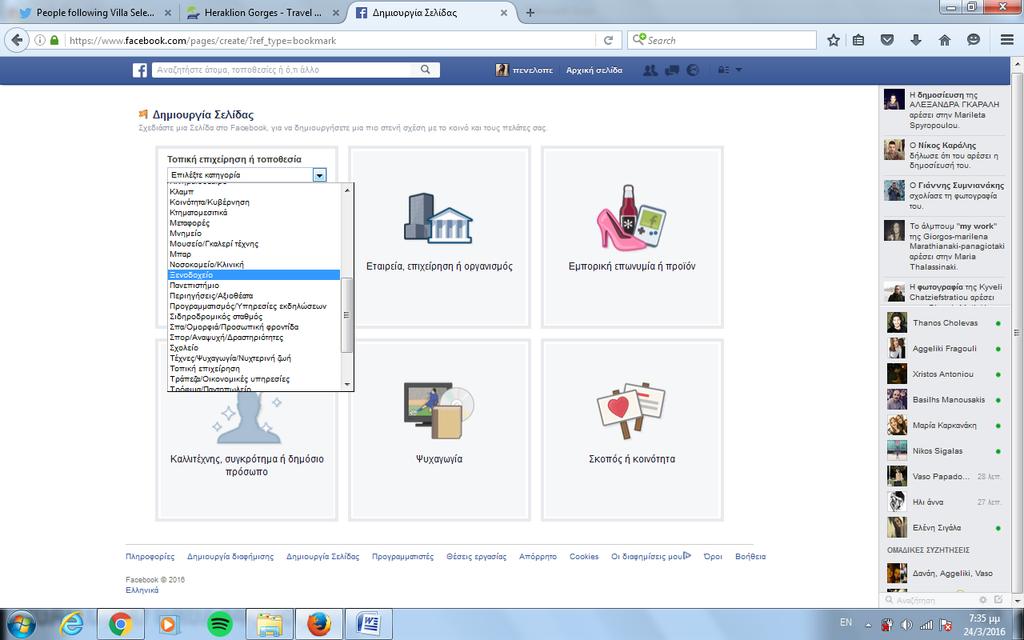
Task: Choose Σχολείο category
Action: [x=255, y=348]
